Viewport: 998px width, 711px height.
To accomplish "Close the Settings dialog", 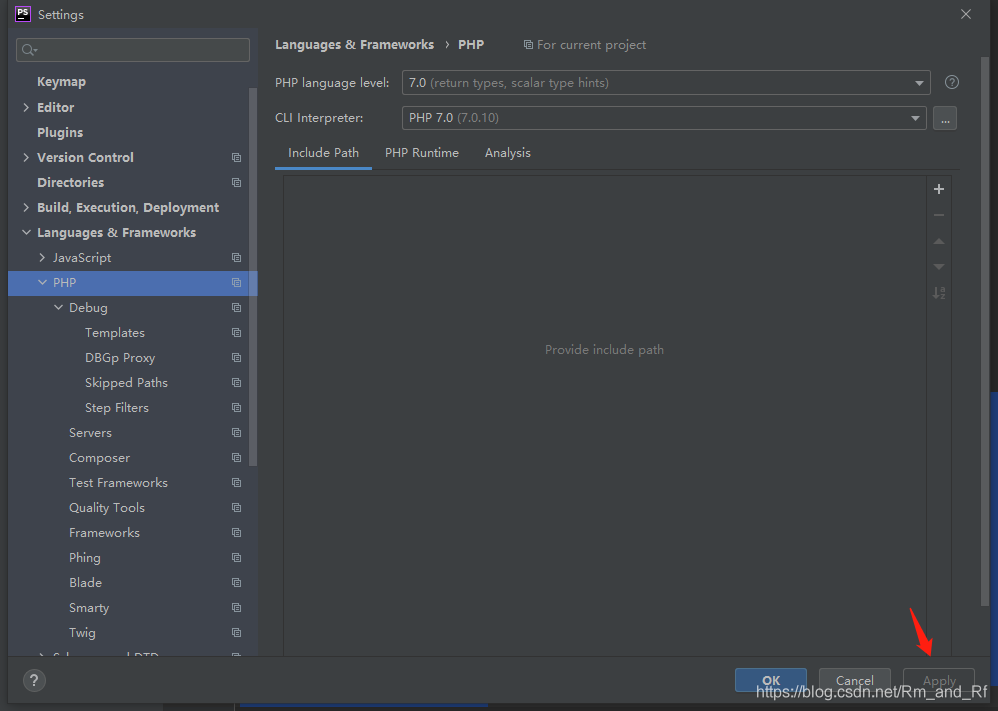I will coord(966,14).
